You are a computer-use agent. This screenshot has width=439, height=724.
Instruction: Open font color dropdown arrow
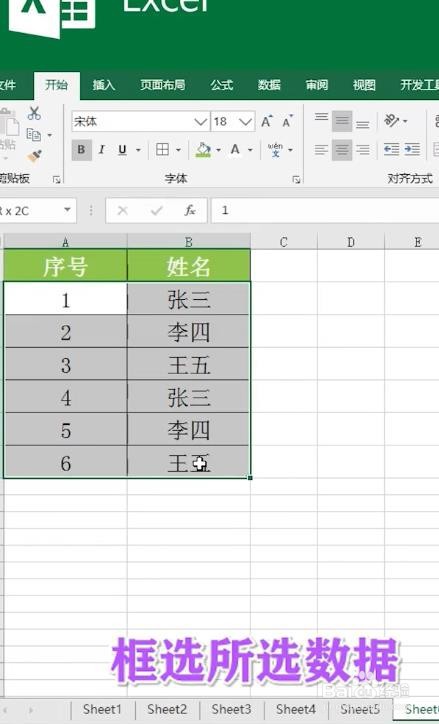pos(250,150)
